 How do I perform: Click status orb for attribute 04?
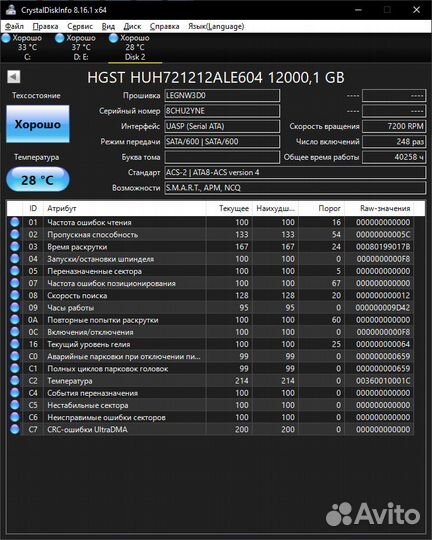pyautogui.click(x=15, y=259)
